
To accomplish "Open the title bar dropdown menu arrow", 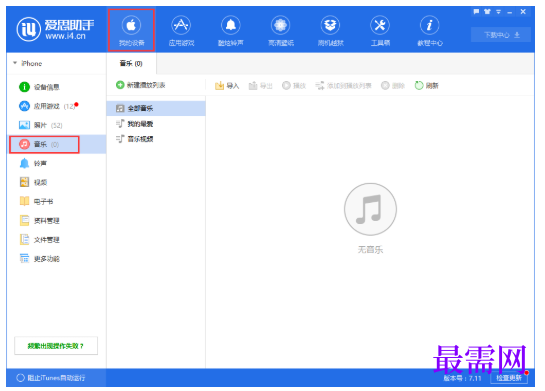I will click(x=498, y=12).
